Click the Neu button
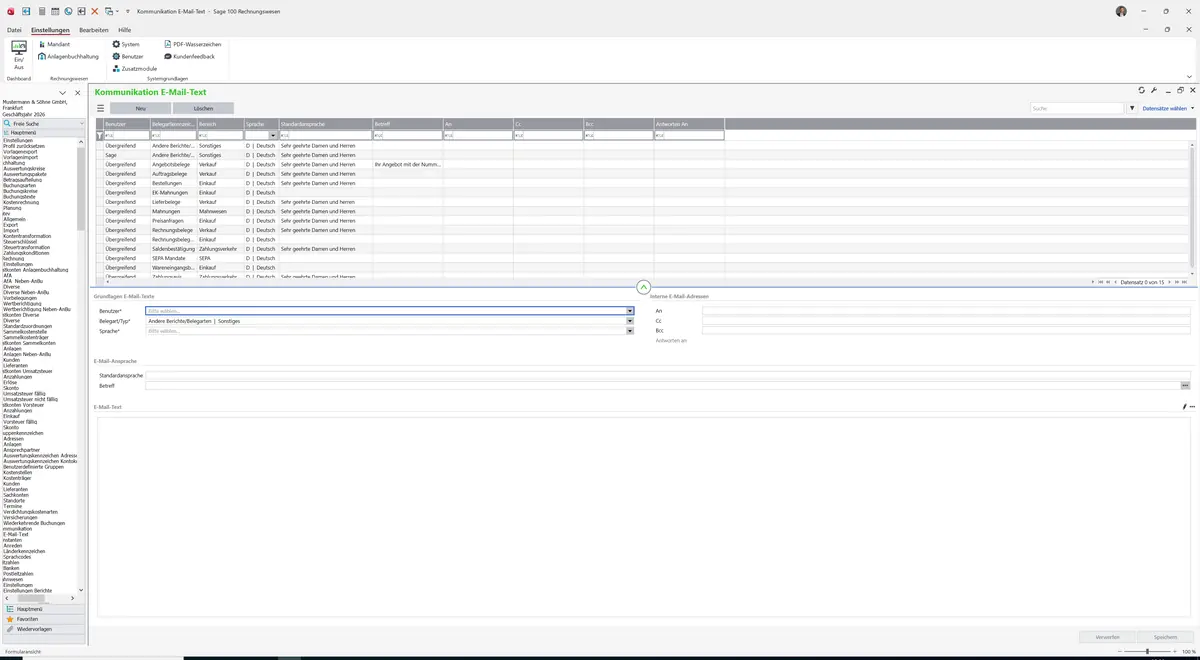Screen dimensions: 1200x660 tap(140, 108)
